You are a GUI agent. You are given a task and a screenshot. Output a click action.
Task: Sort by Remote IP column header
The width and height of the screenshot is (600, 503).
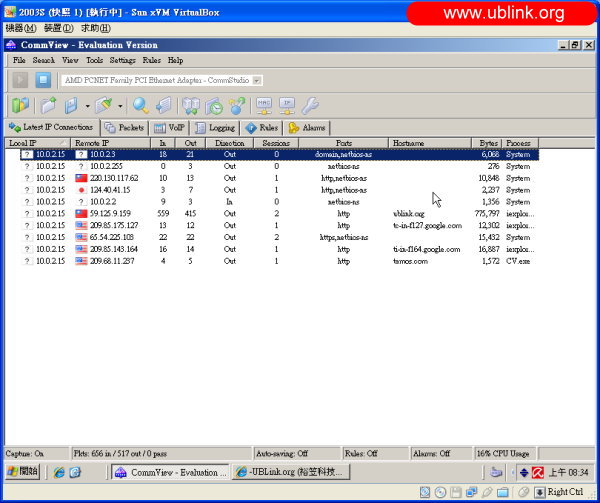111,143
